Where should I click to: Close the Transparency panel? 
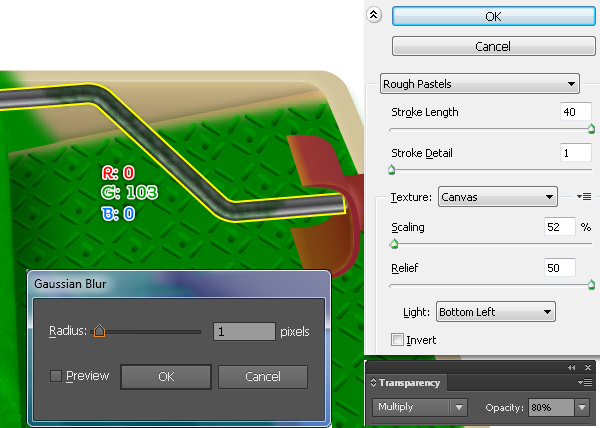click(x=588, y=368)
